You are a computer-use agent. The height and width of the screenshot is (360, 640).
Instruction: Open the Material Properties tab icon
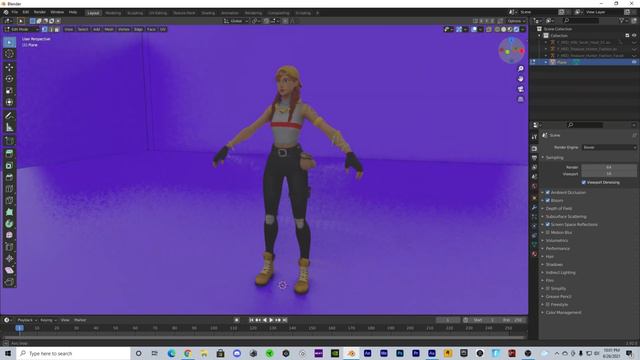534,254
